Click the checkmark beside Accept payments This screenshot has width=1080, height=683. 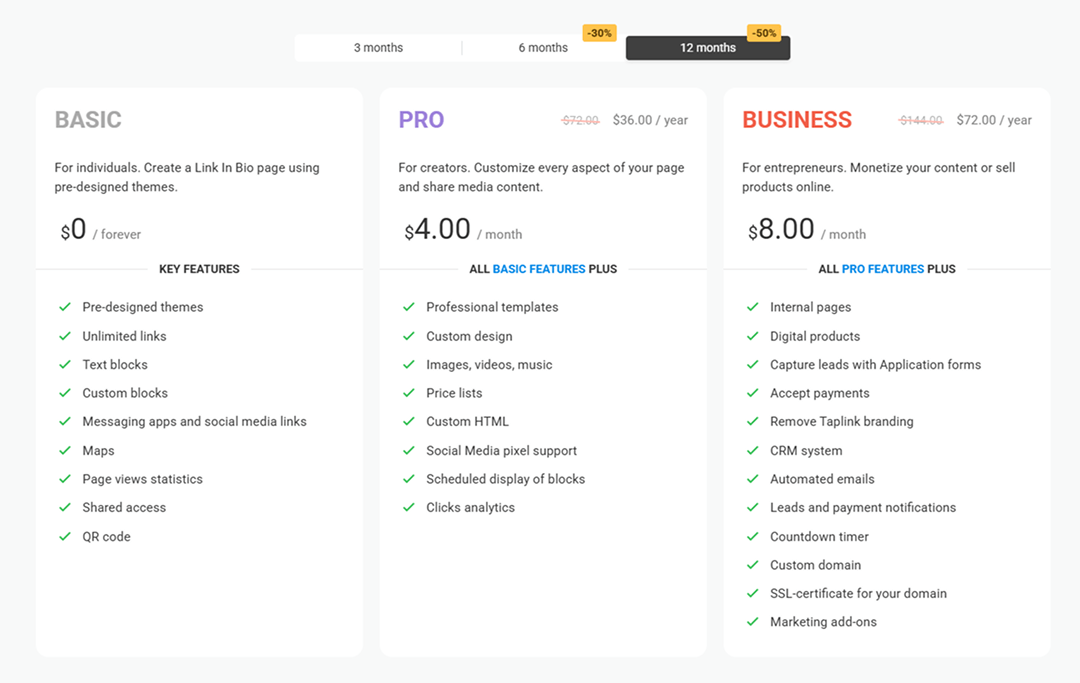click(753, 393)
